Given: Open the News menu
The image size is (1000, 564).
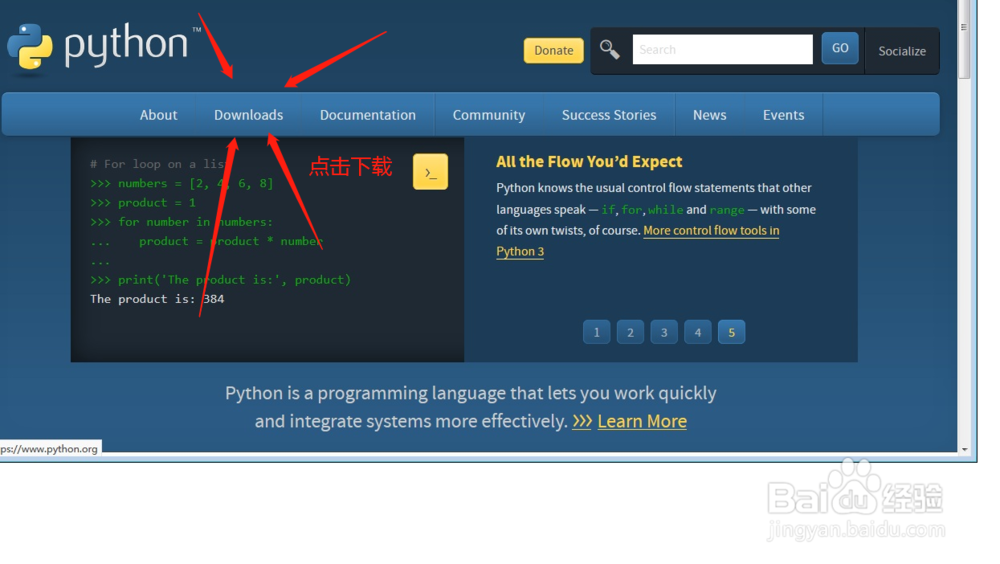Looking at the screenshot, I should coord(710,115).
